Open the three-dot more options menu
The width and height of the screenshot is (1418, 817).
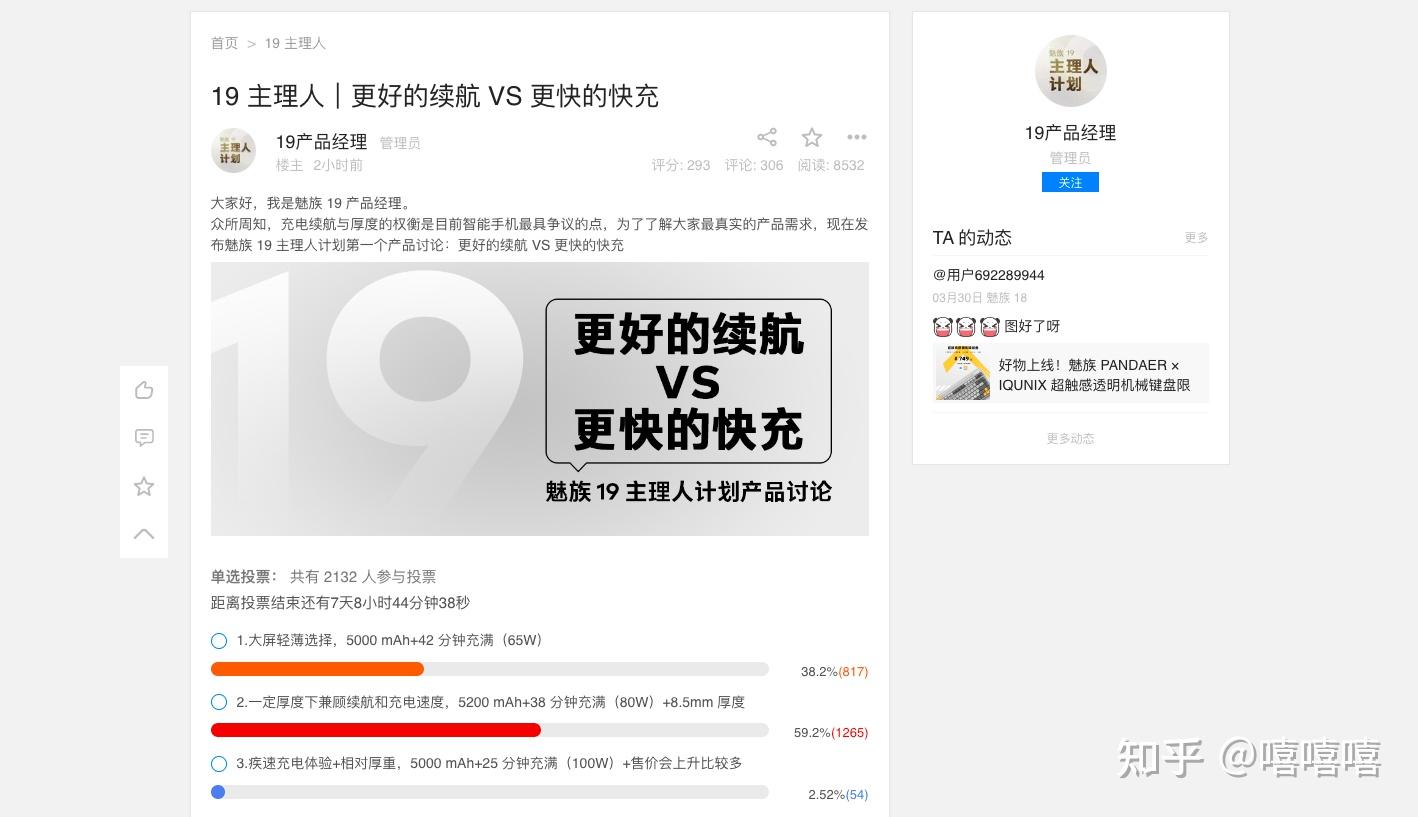tap(857, 137)
